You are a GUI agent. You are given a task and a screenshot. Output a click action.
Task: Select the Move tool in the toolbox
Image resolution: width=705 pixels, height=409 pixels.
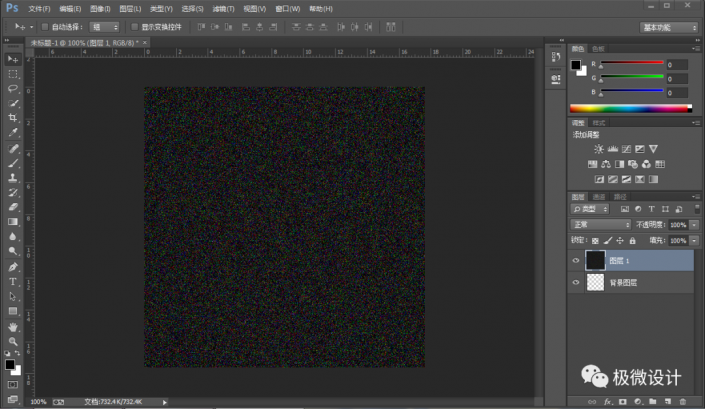[x=13, y=60]
